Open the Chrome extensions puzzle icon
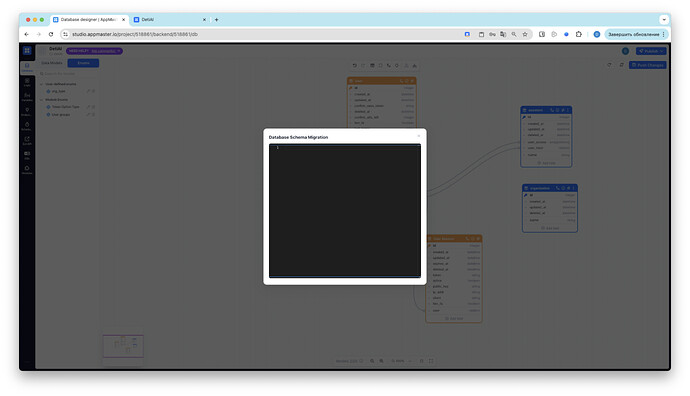Viewport: 690px width, 396px height. (x=579, y=34)
